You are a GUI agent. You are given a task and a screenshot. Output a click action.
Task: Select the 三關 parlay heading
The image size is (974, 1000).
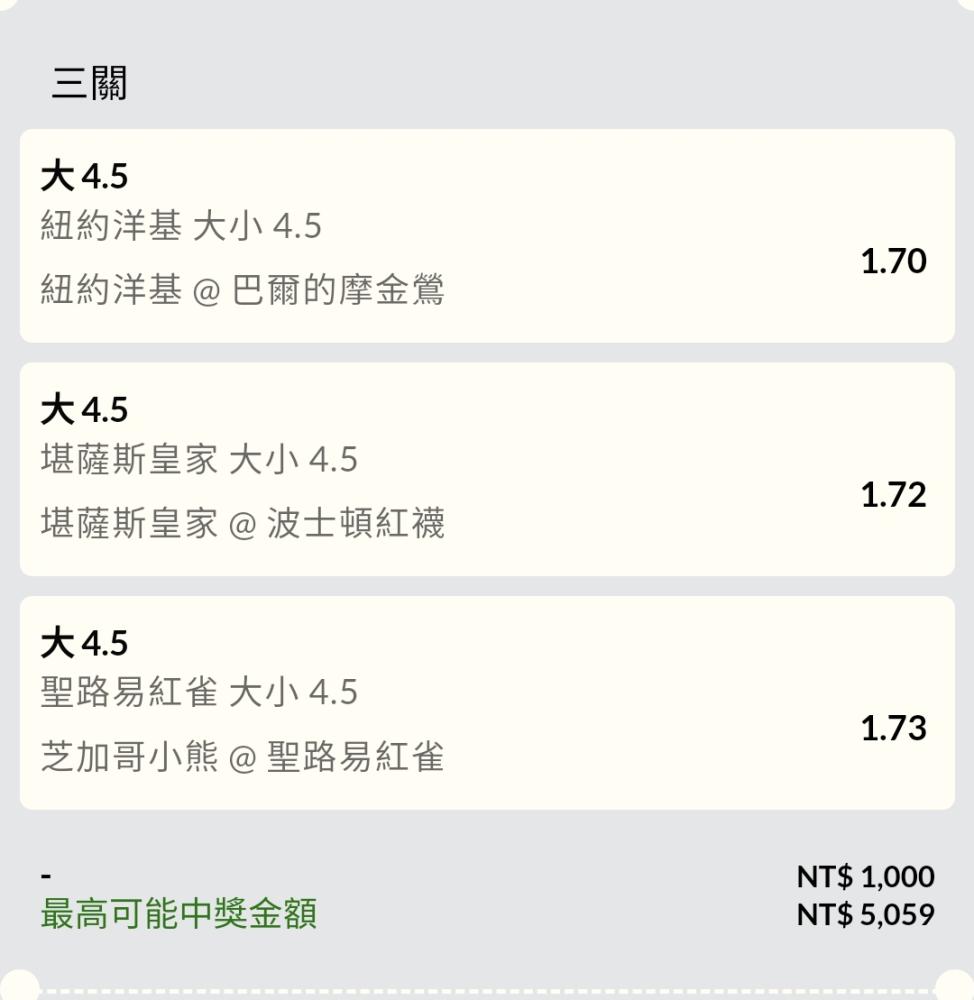point(89,83)
